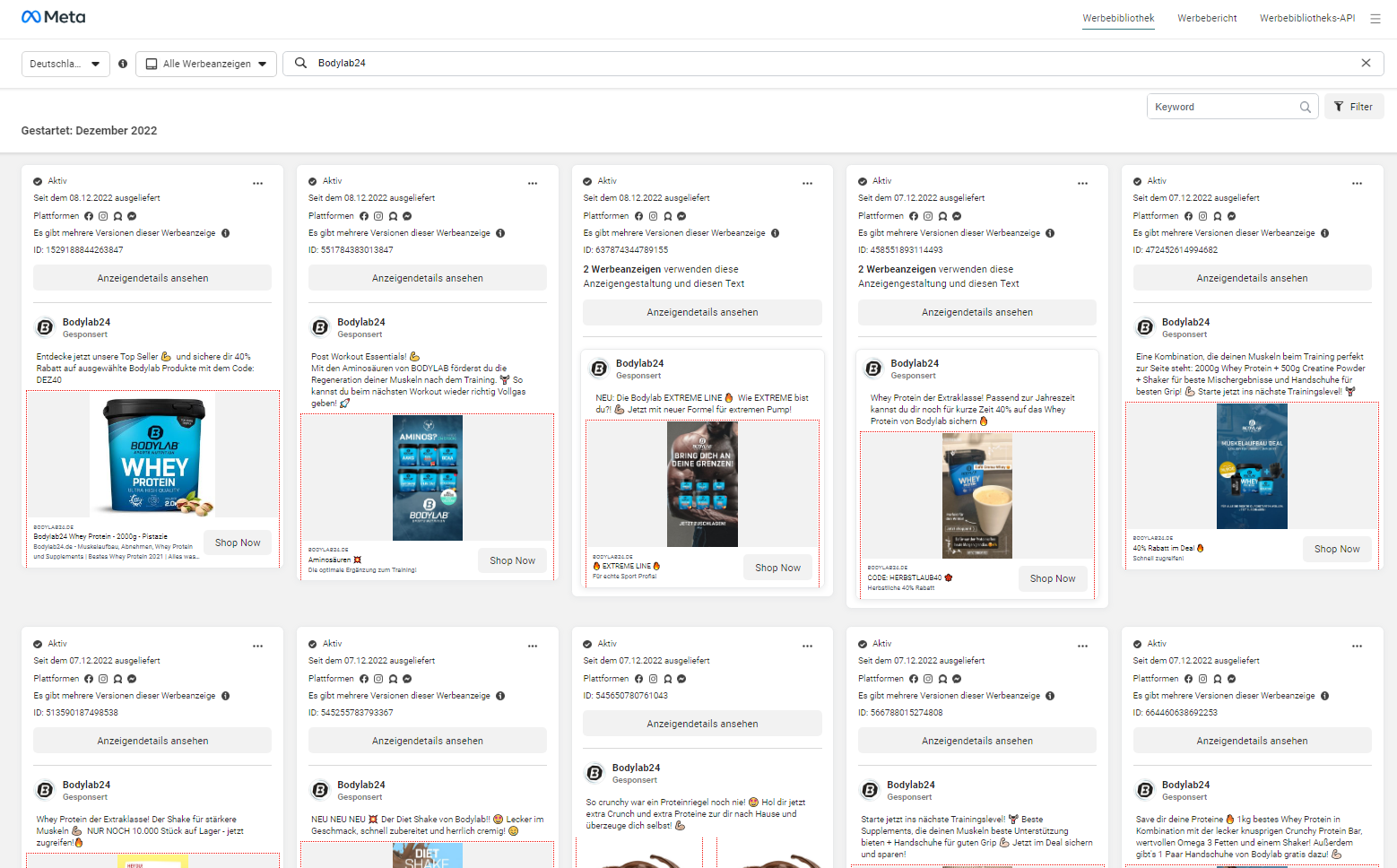The height and width of the screenshot is (868, 1397).
Task: Click Bodylab24 name in the Post Workout ad
Action: tap(361, 322)
